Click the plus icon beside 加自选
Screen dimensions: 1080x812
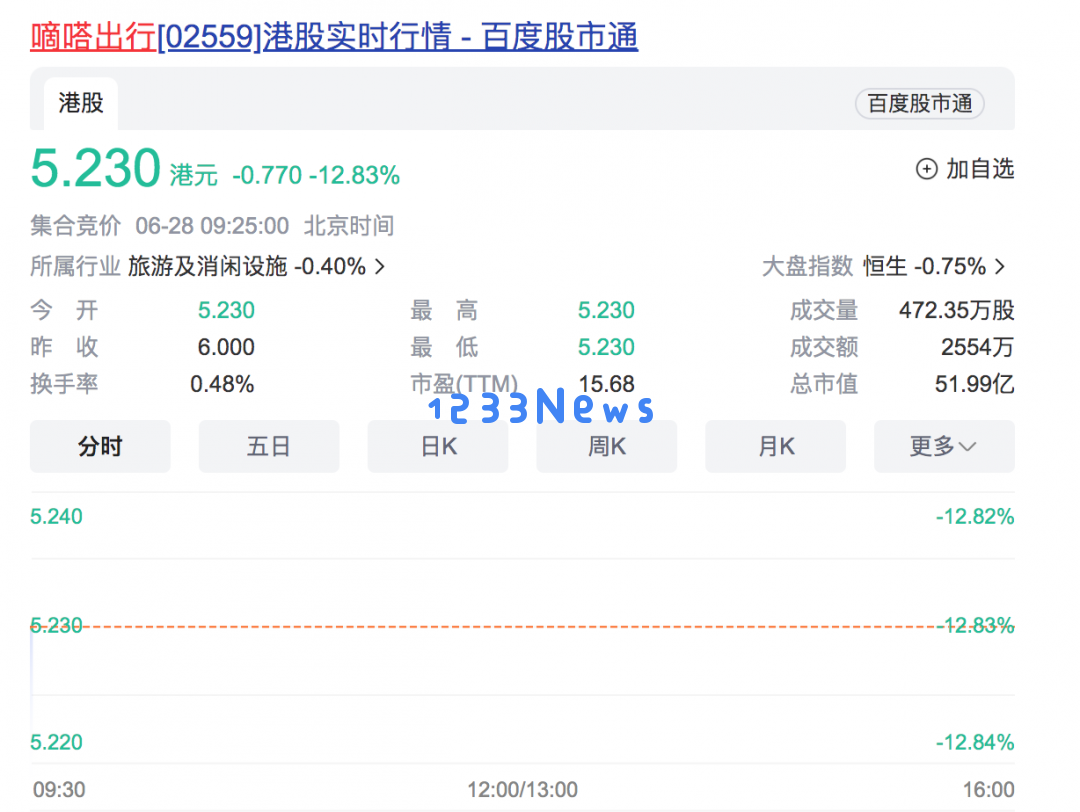[926, 169]
